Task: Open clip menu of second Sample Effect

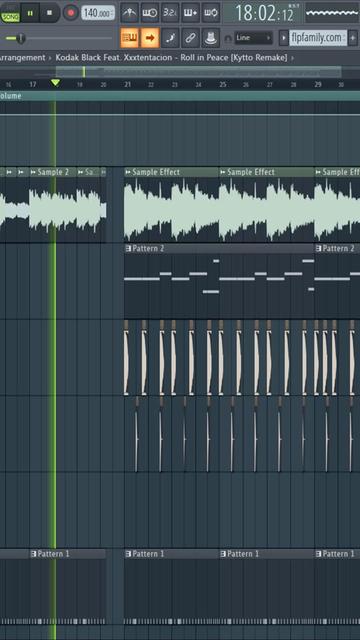Action: click(x=222, y=172)
